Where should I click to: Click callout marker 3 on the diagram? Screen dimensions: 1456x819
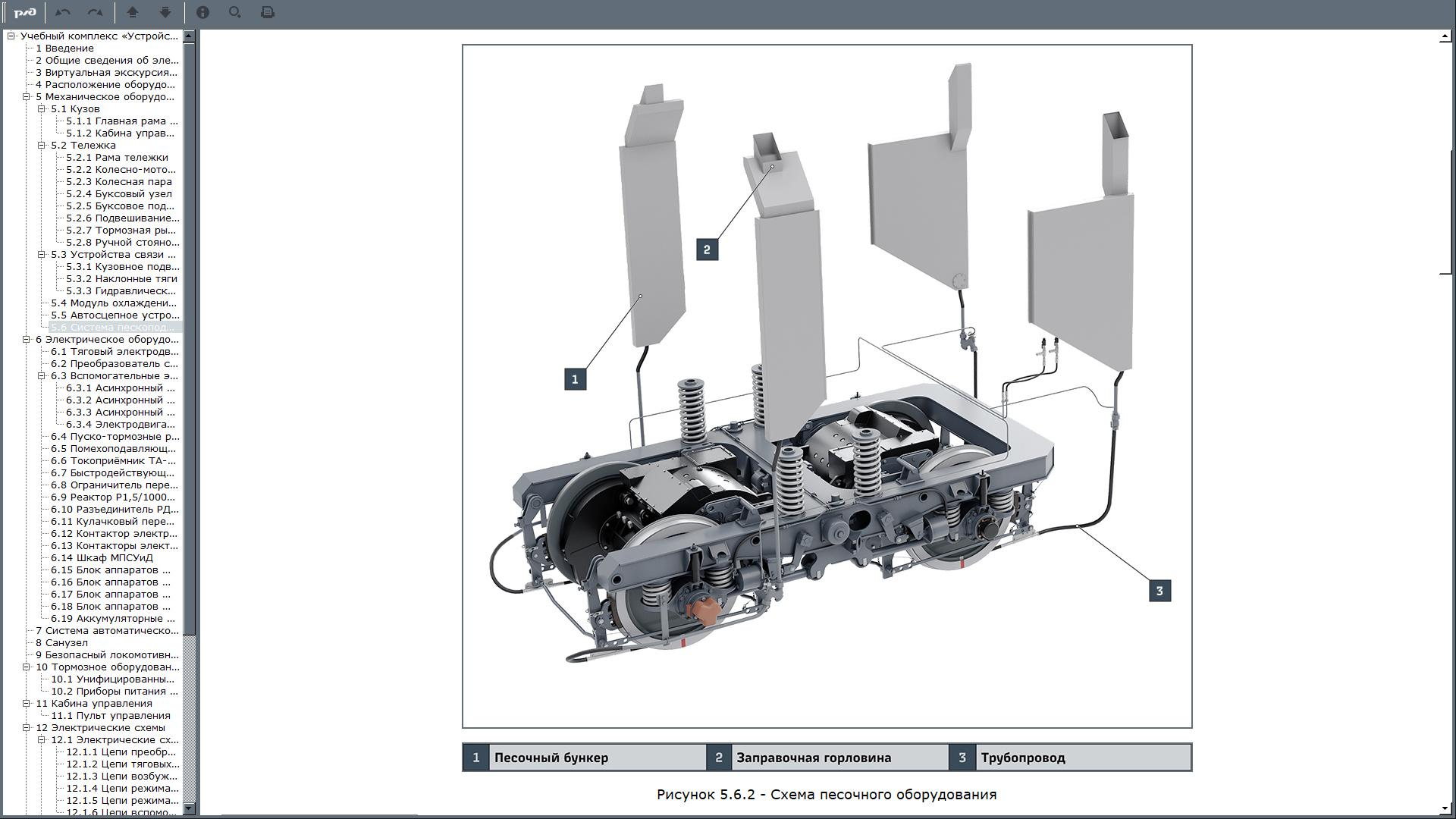click(x=1159, y=591)
